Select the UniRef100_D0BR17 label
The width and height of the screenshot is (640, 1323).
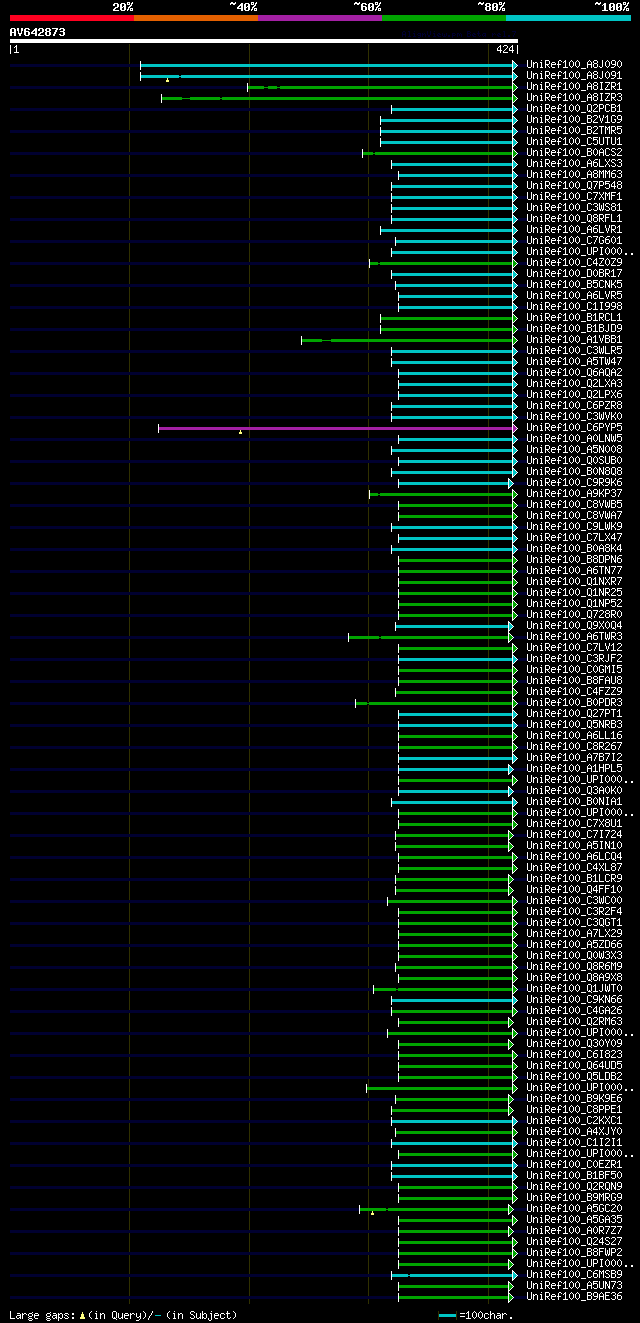(x=574, y=274)
